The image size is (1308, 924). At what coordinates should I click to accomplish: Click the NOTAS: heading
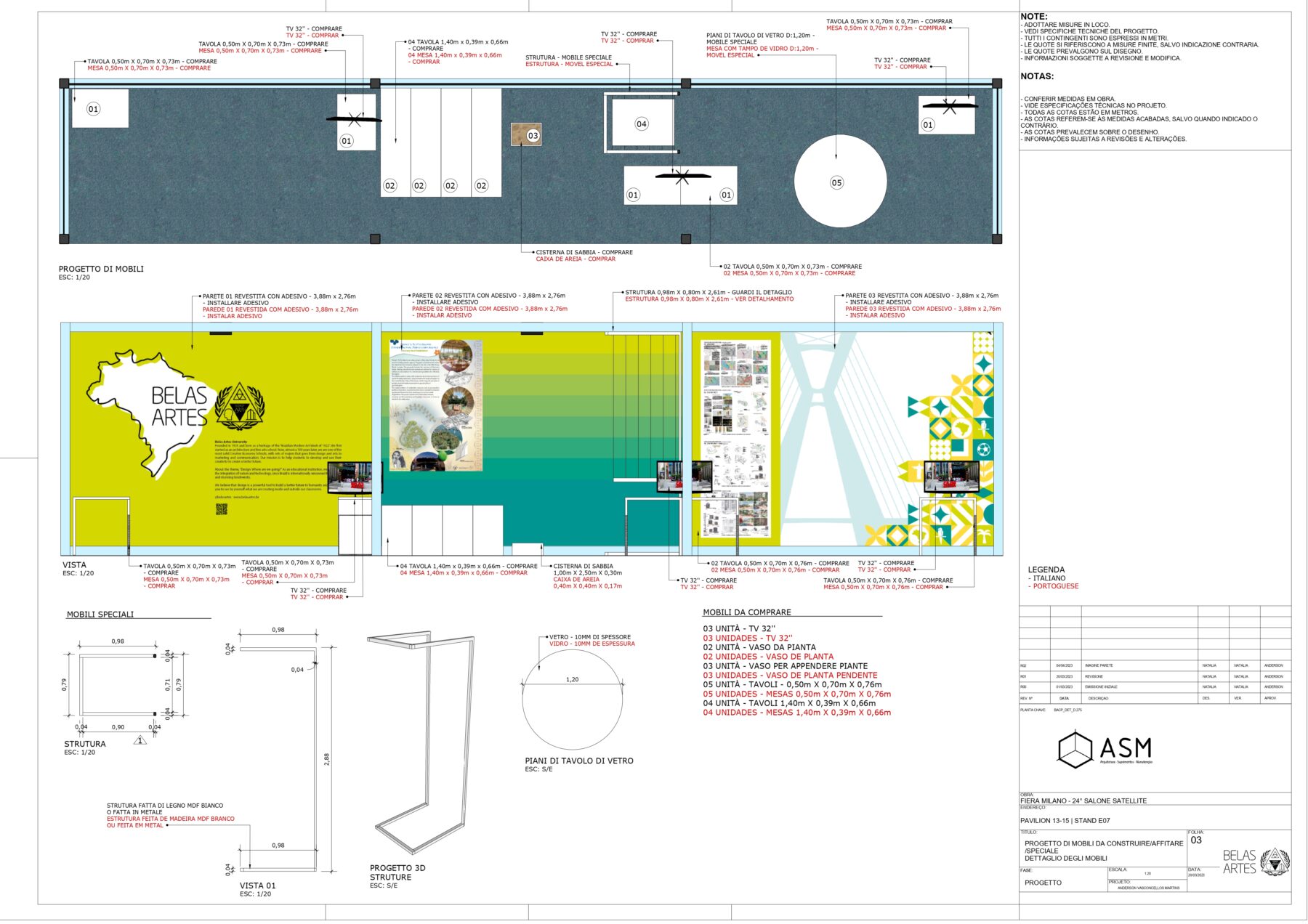tap(1037, 76)
